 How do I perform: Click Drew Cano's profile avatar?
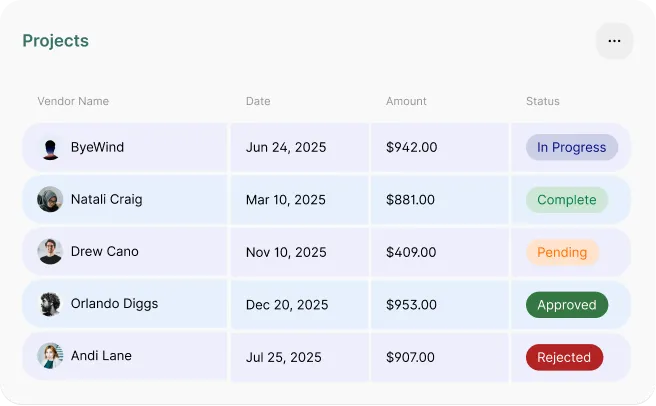50,252
